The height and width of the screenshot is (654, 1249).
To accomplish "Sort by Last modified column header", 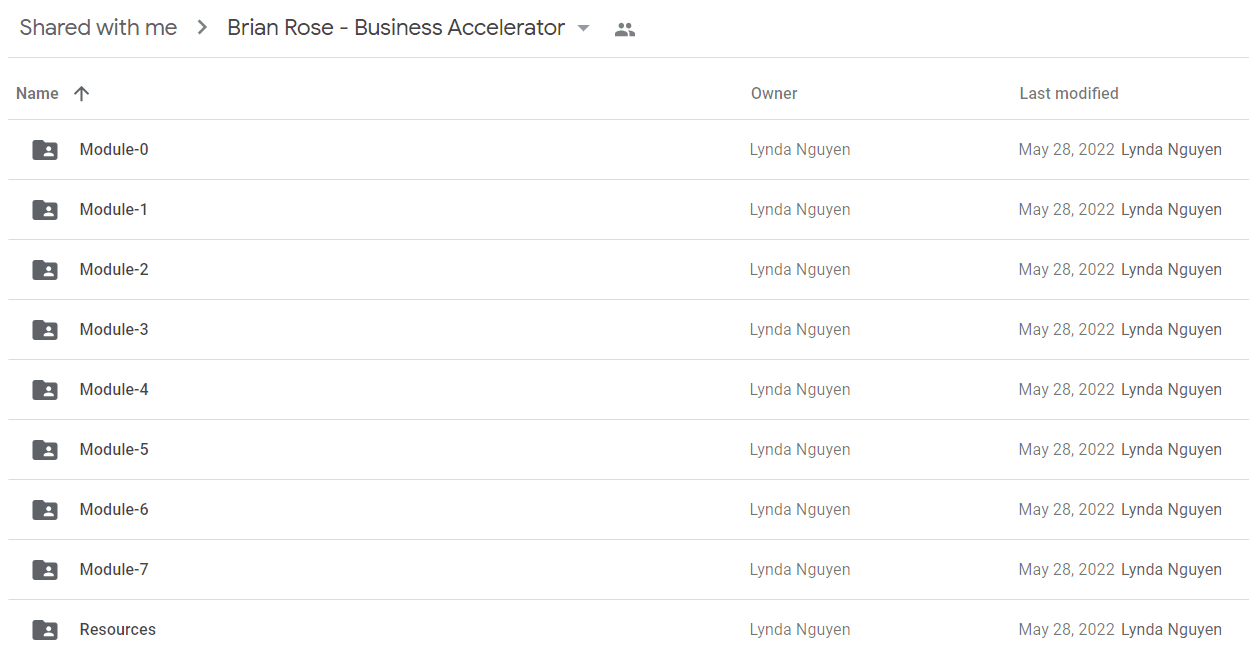I will (1069, 93).
